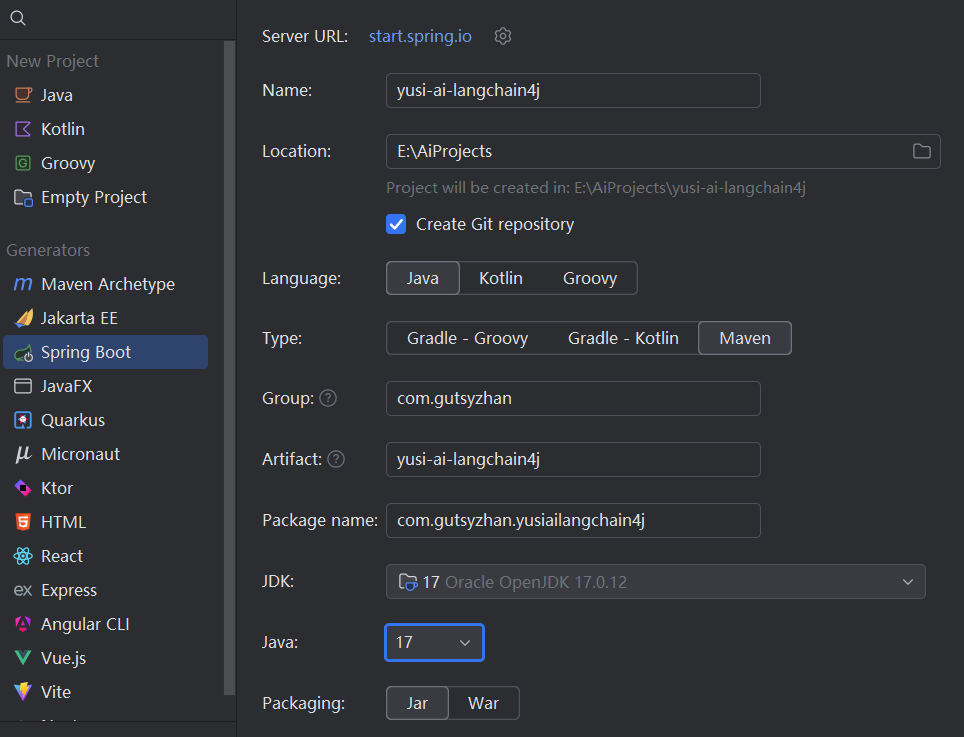
Task: Expand the Java version dropdown
Action: point(434,642)
